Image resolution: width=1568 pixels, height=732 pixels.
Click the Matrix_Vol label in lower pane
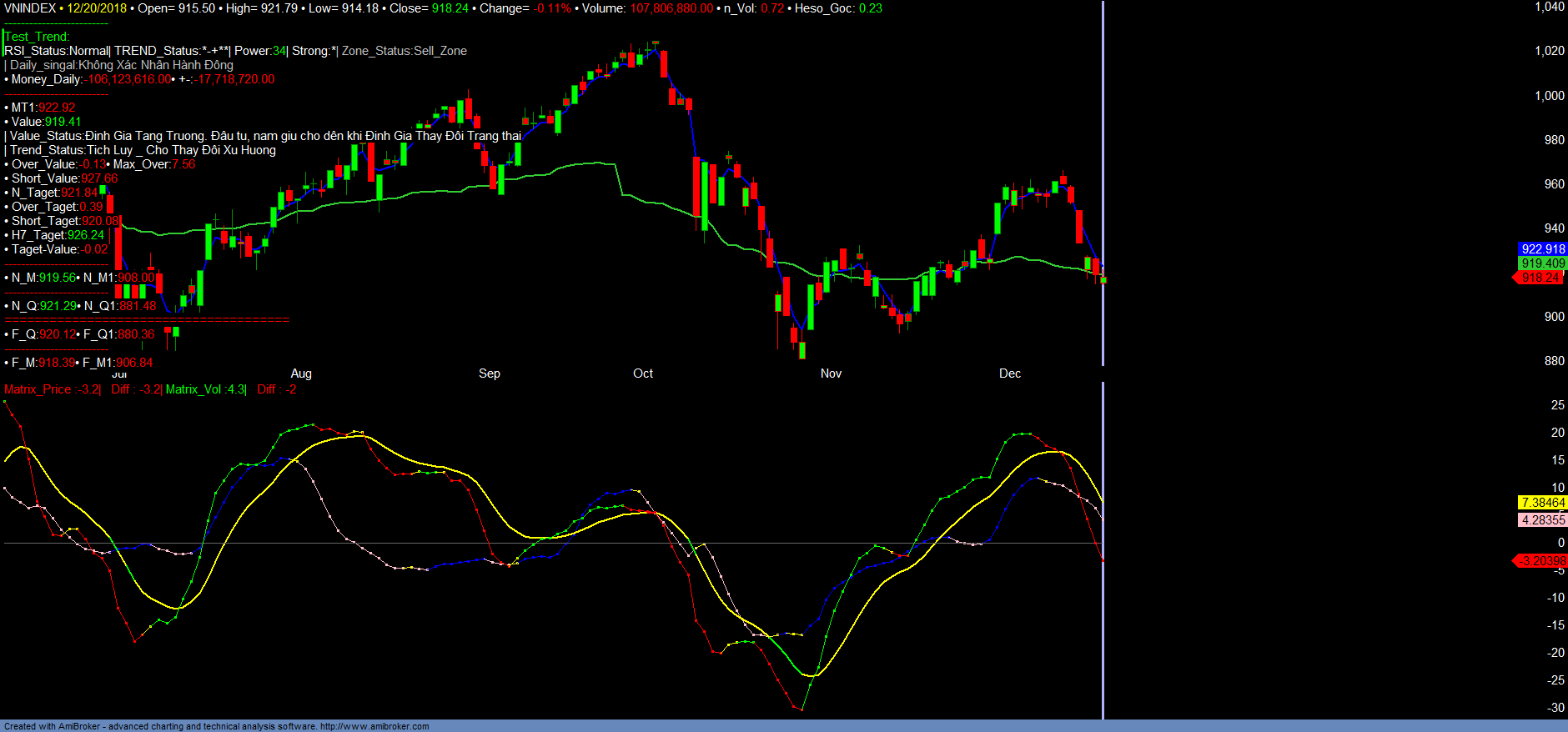pyautogui.click(x=194, y=389)
